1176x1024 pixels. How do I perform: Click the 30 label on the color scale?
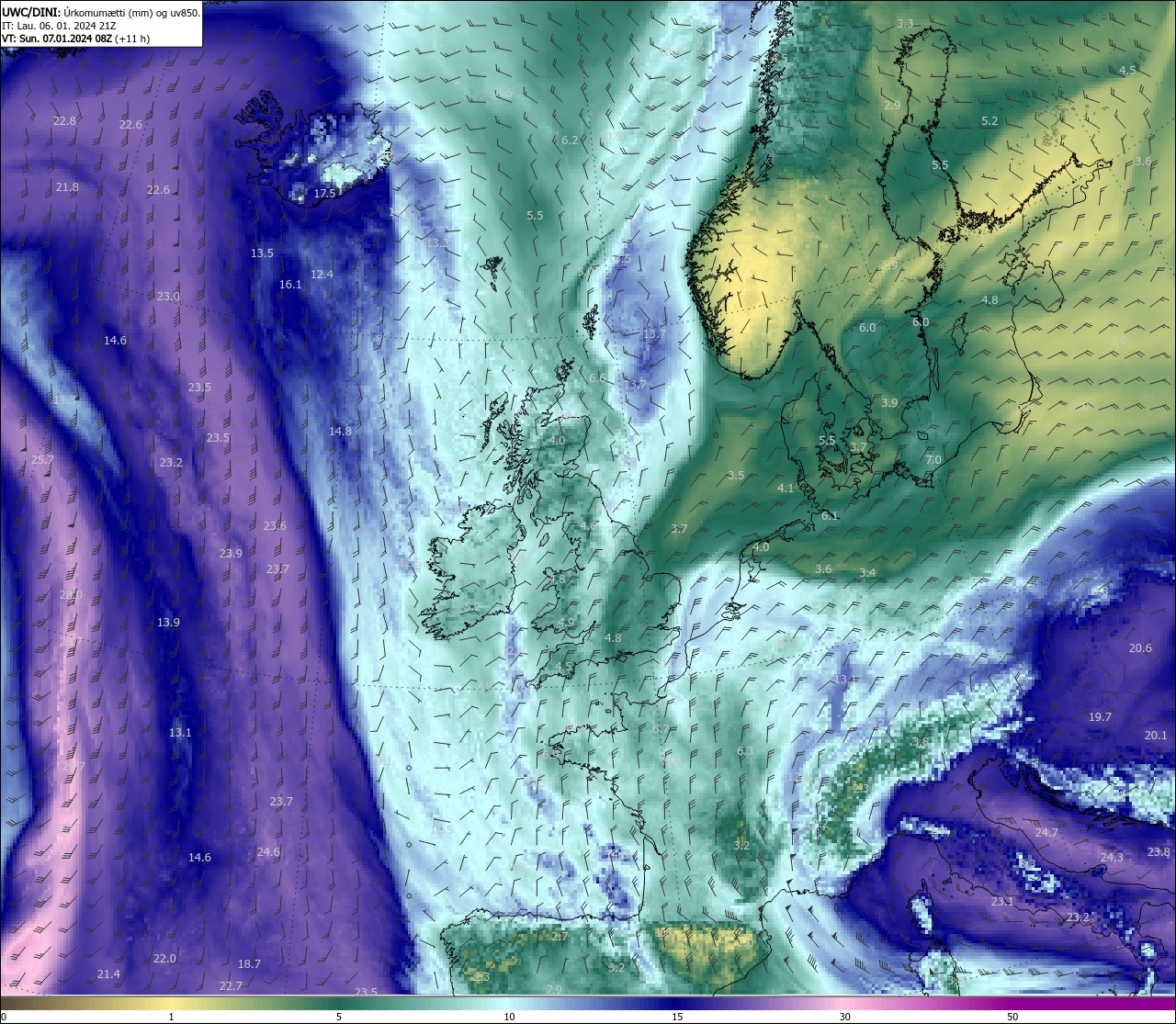[844, 1017]
